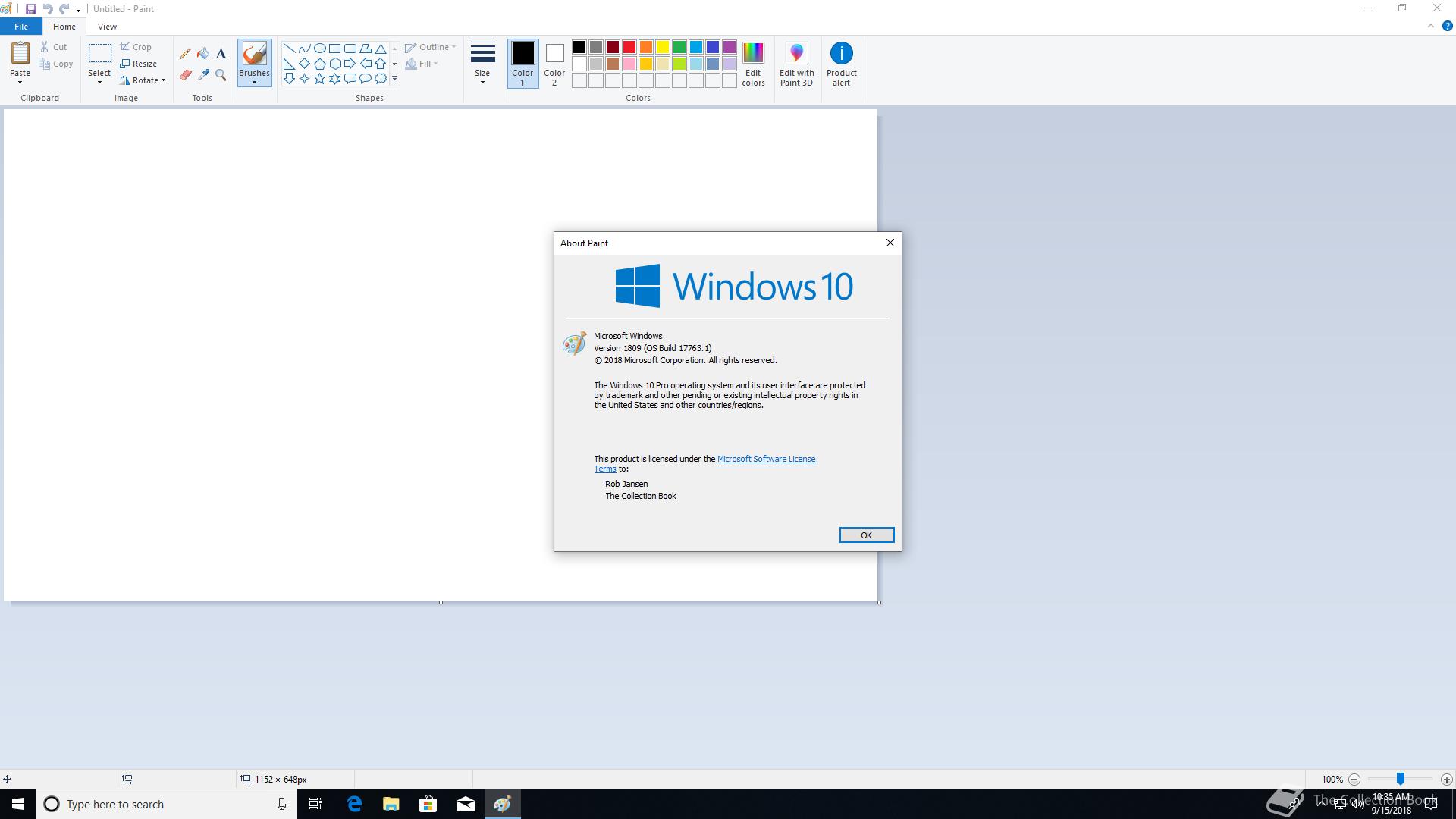Pick the red color swatch
Screen dimensions: 1456x819
click(x=629, y=47)
